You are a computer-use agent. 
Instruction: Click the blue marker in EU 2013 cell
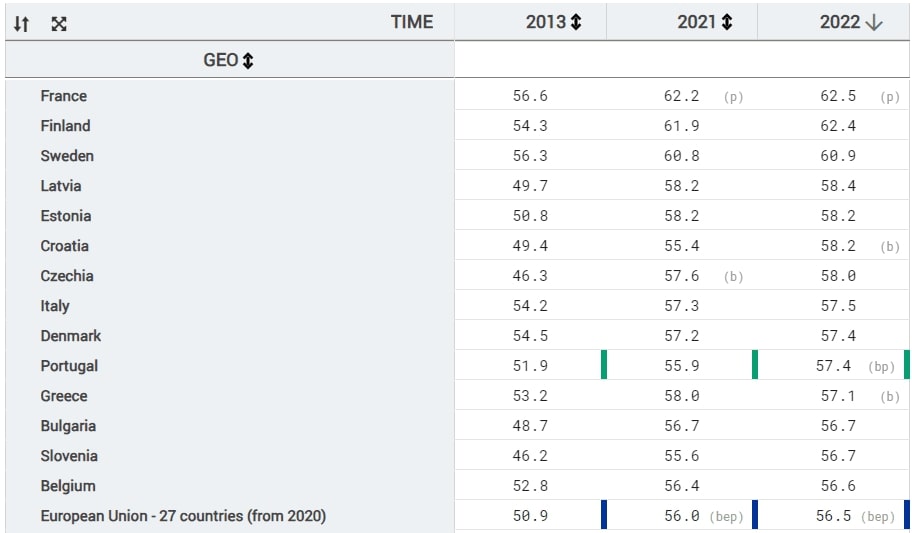coord(604,514)
